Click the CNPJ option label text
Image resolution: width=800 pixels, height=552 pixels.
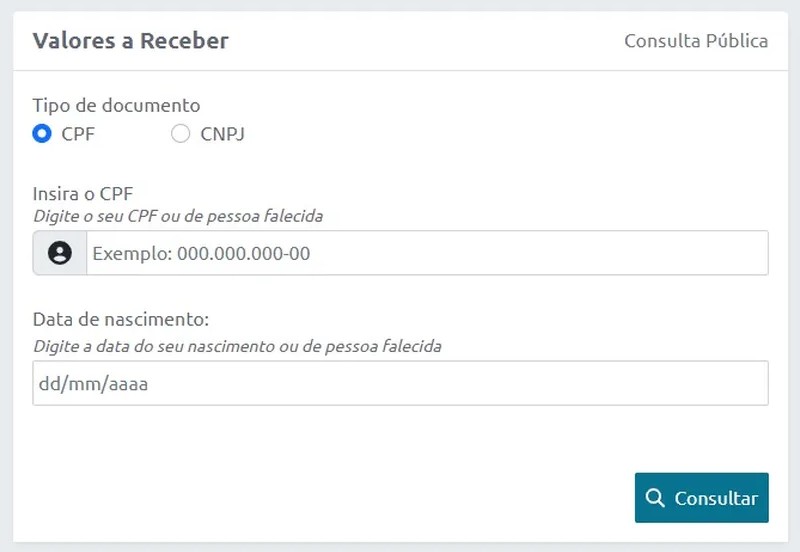coord(222,134)
